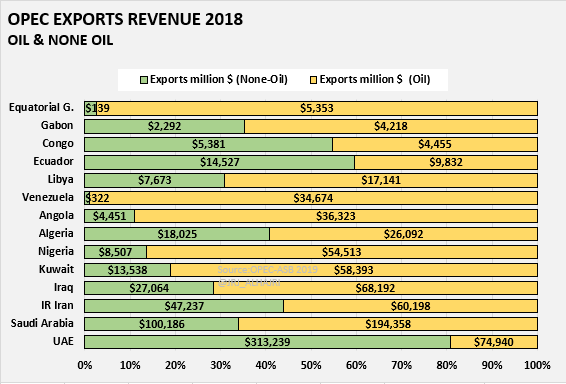The height and width of the screenshot is (384, 566).
Task: Select the $5,381 green bar for Congo
Action: (x=209, y=144)
